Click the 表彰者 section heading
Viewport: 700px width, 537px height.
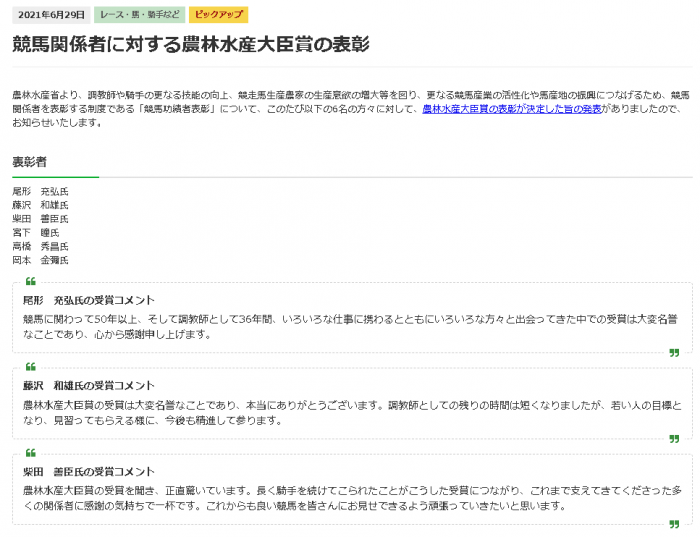29,162
